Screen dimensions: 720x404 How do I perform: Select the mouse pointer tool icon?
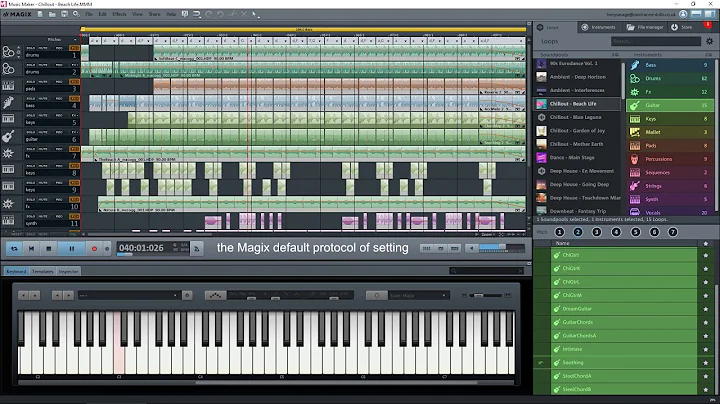tap(255, 15)
